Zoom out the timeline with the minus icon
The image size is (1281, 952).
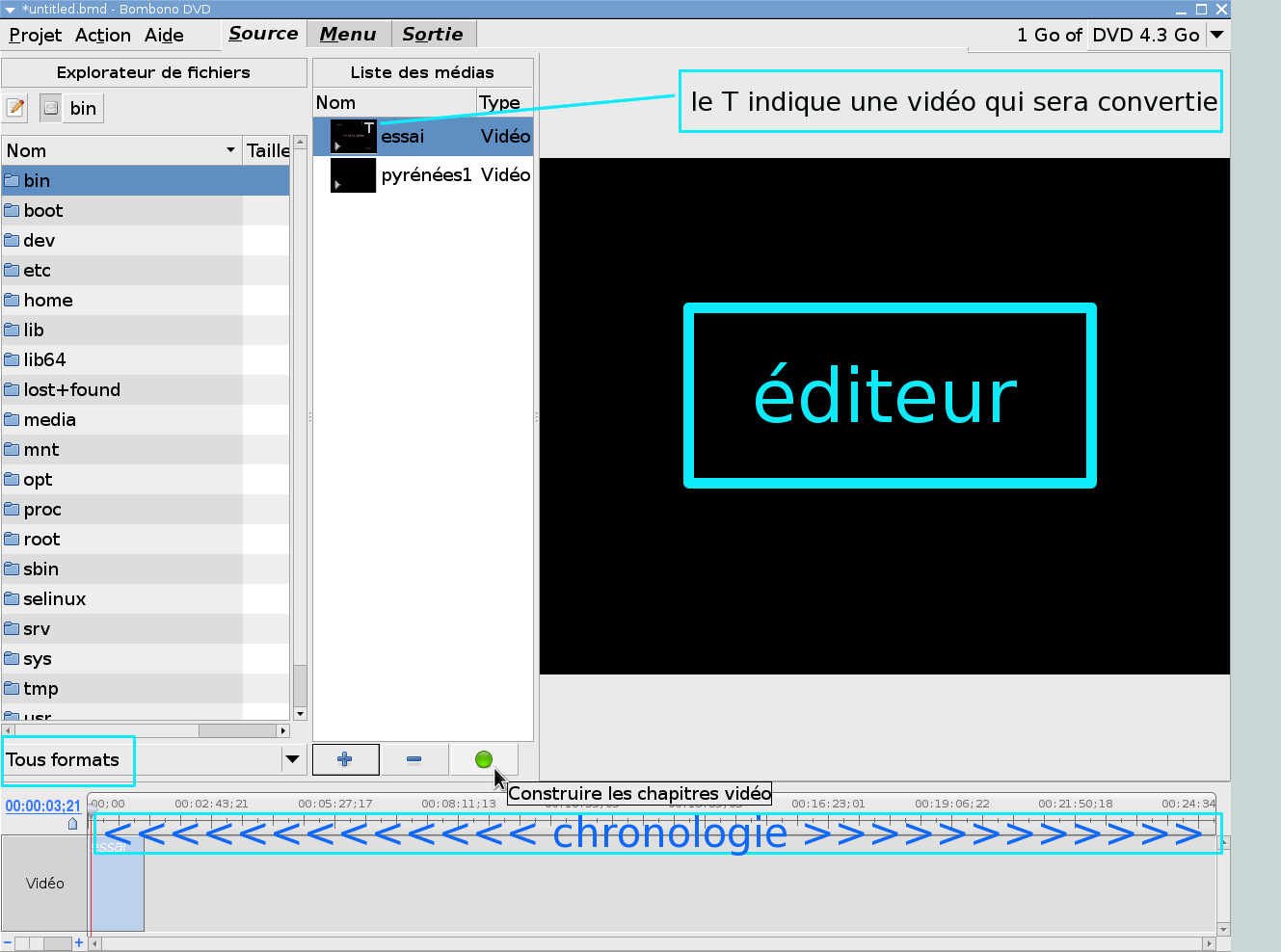coord(8,942)
